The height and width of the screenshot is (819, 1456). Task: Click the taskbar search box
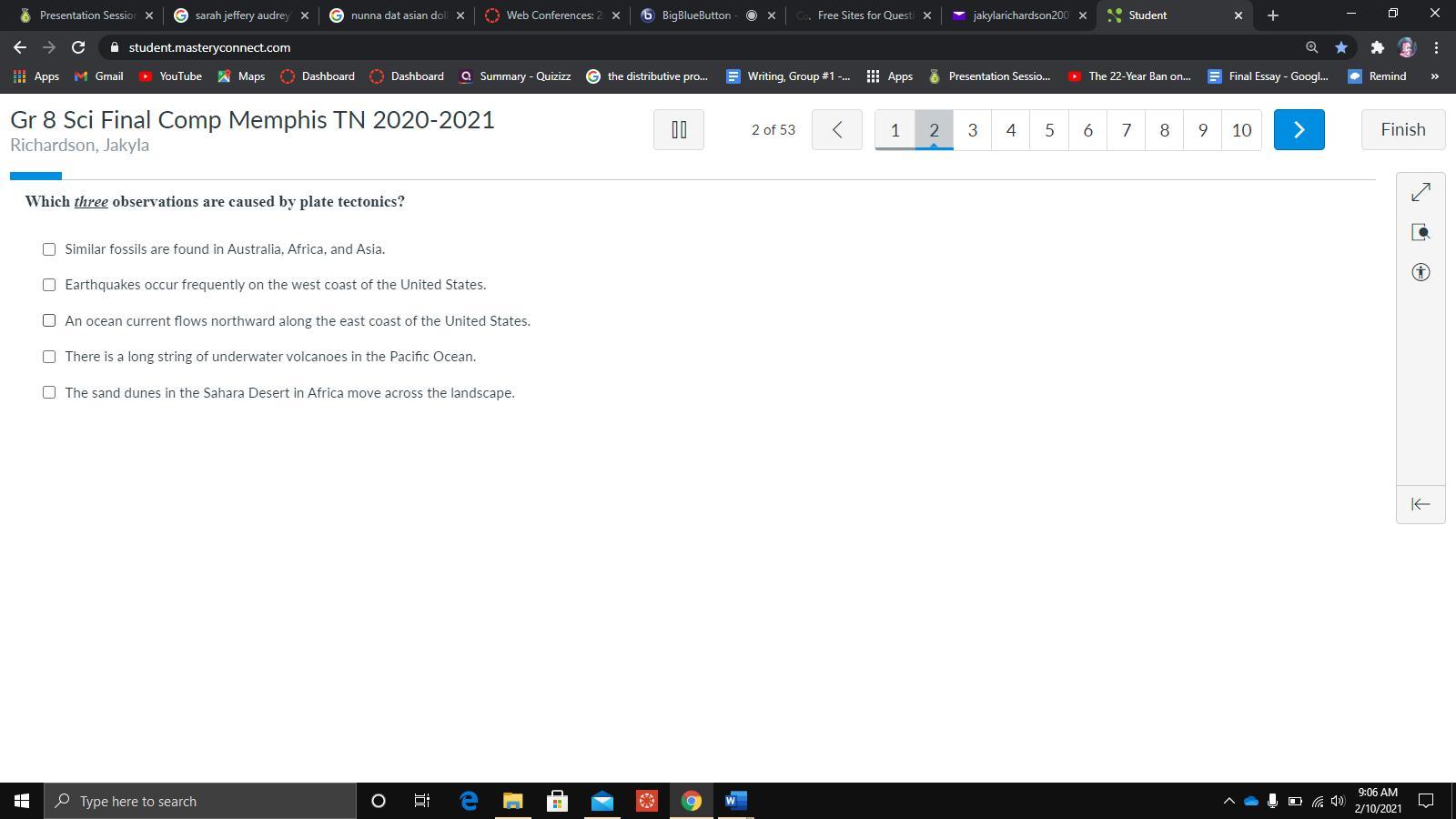click(200, 801)
